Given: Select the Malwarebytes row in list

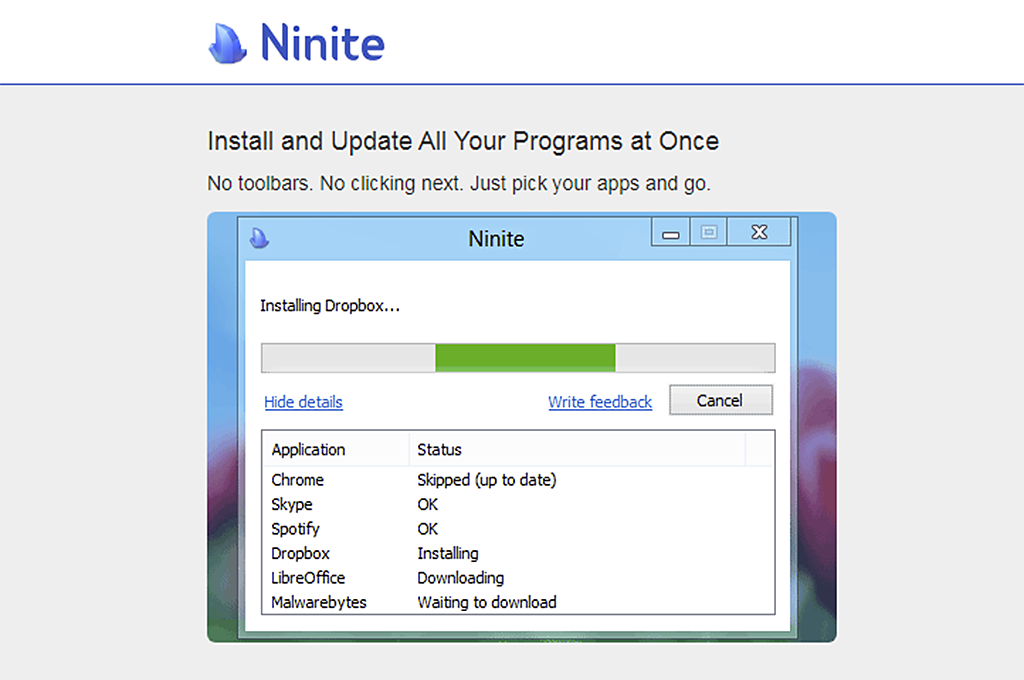Looking at the screenshot, I should click(x=319, y=602).
